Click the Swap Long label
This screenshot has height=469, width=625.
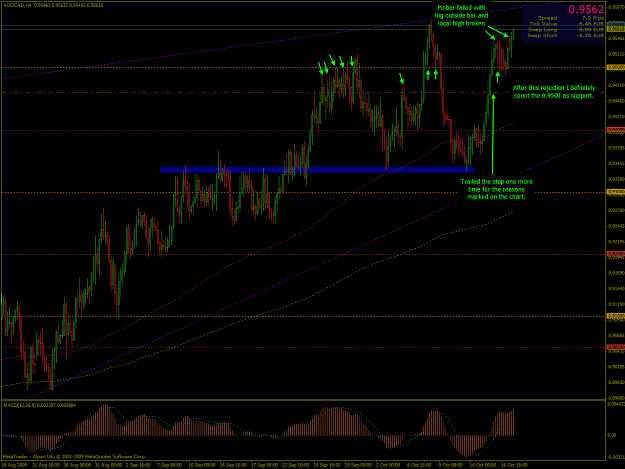pyautogui.click(x=543, y=30)
